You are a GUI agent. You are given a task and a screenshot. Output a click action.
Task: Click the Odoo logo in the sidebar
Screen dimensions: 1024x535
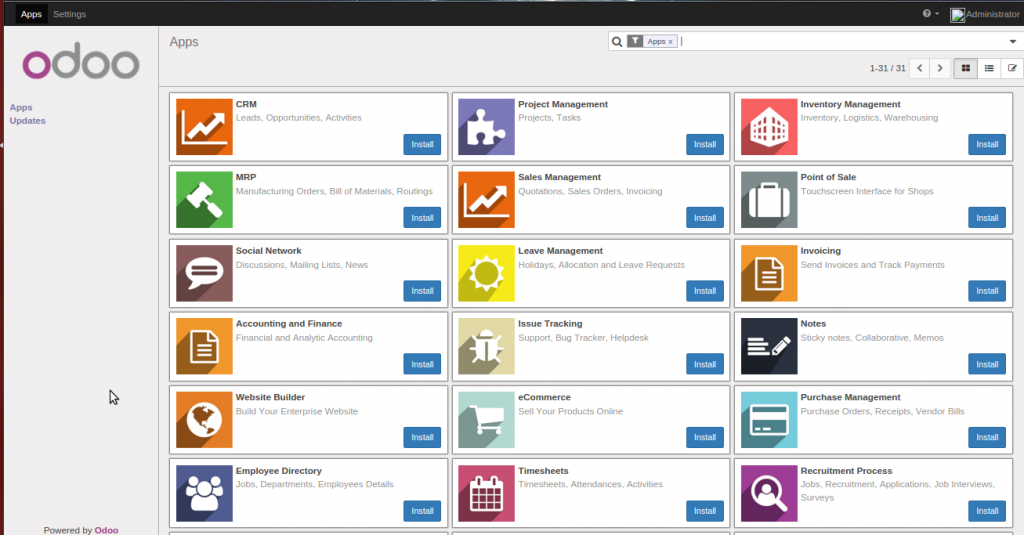[81, 61]
